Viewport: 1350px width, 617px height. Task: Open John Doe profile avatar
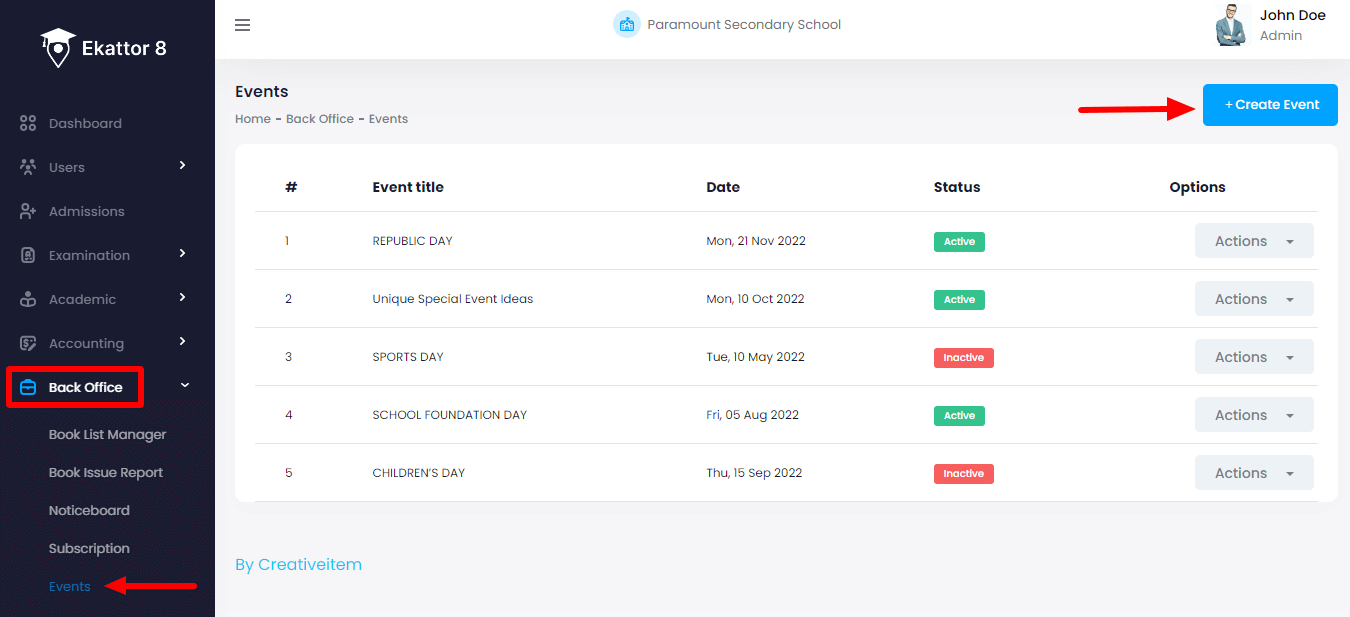click(x=1232, y=26)
